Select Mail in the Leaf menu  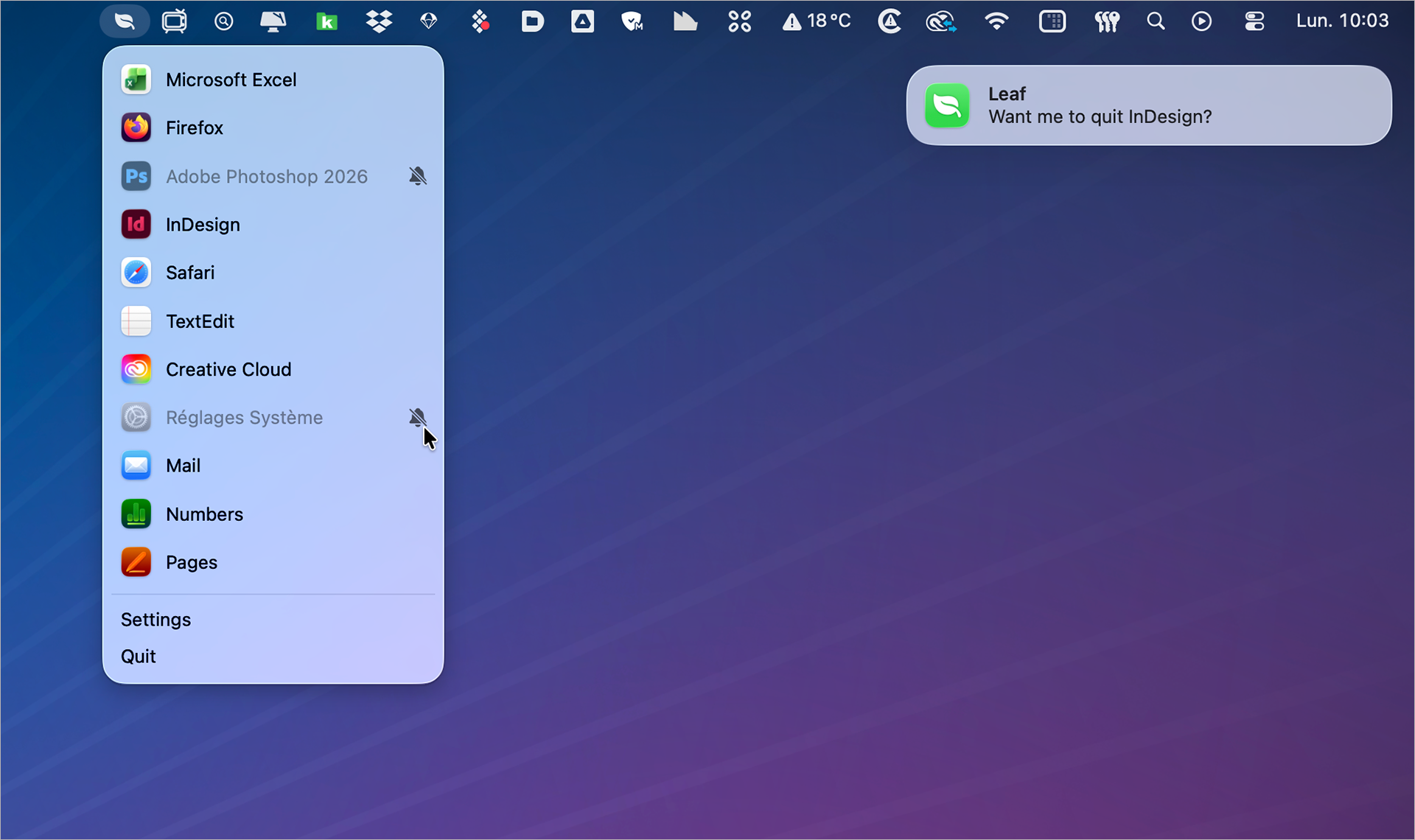[273, 466]
